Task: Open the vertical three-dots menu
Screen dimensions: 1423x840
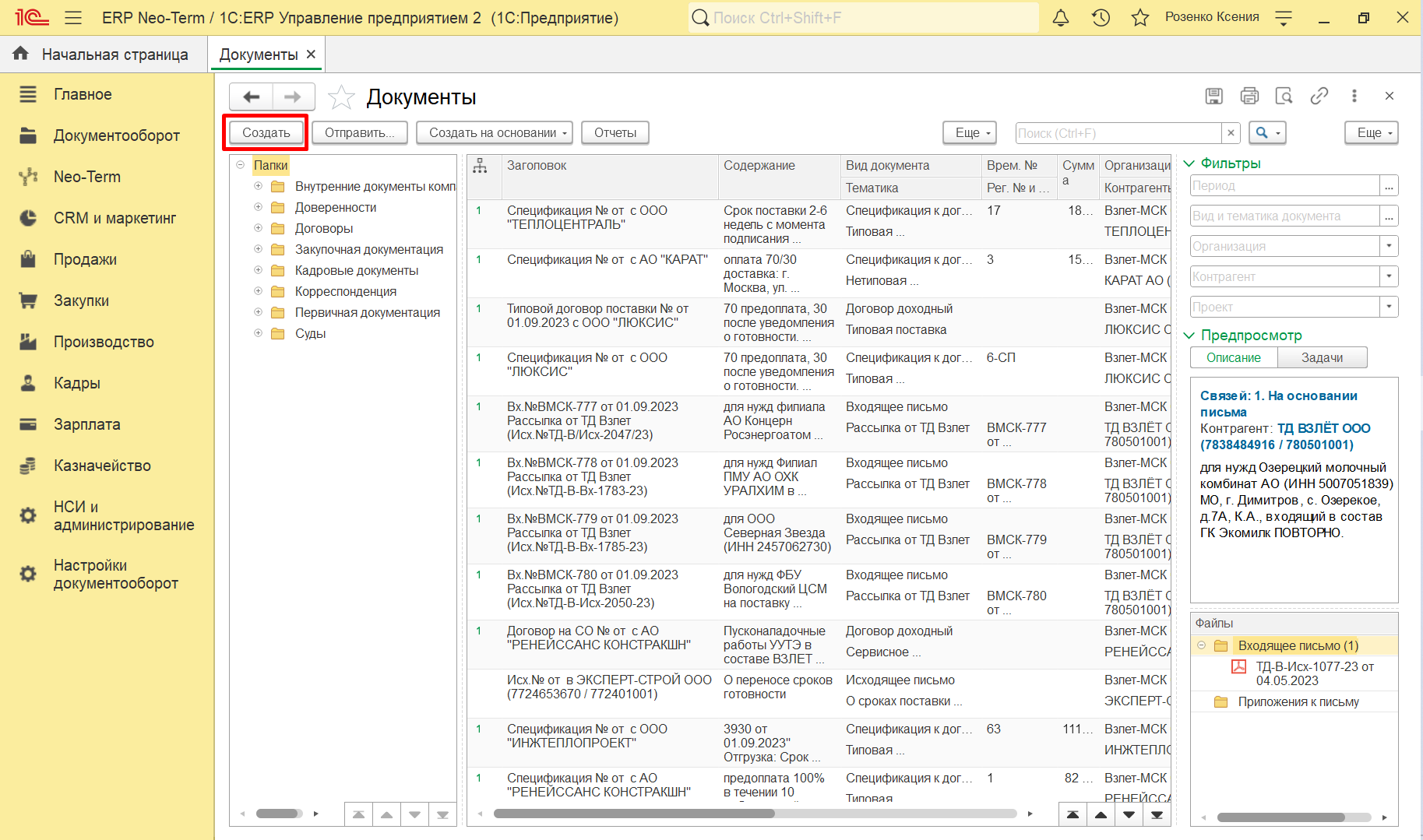Action: coord(1354,96)
